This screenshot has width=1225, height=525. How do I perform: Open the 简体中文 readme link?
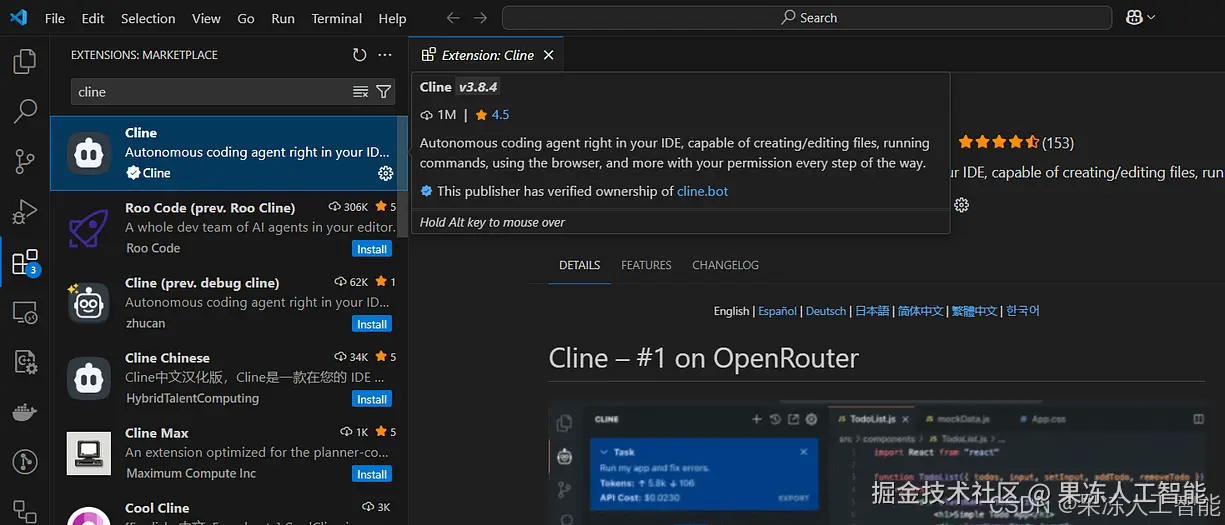[x=921, y=311]
